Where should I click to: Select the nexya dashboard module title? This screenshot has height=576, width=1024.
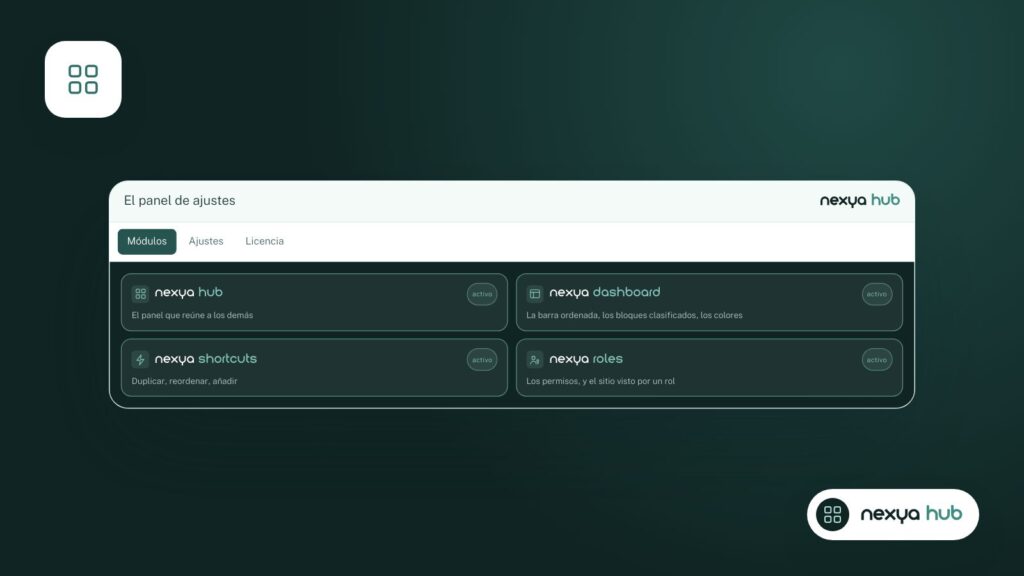pyautogui.click(x=605, y=293)
